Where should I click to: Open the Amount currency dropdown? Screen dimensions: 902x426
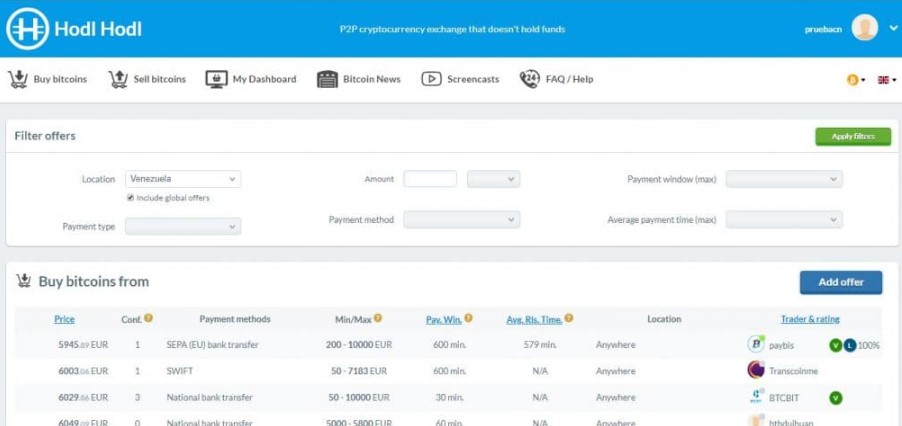point(494,179)
